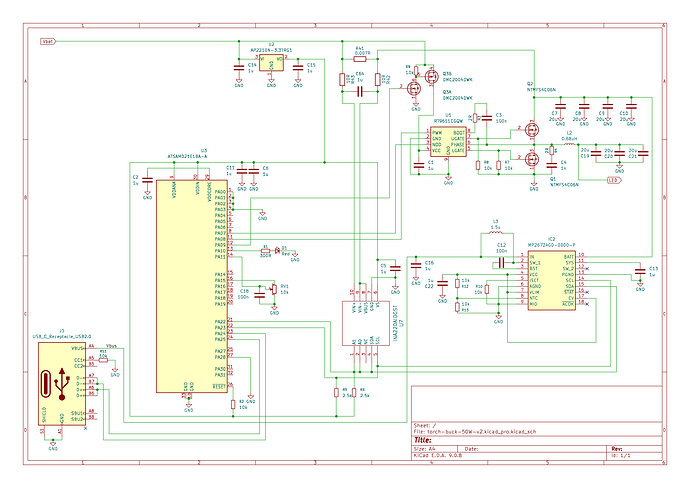Select resistor R10 10k symbol
Image resolution: width=690 pixels, height=487 pixels.
(487, 289)
